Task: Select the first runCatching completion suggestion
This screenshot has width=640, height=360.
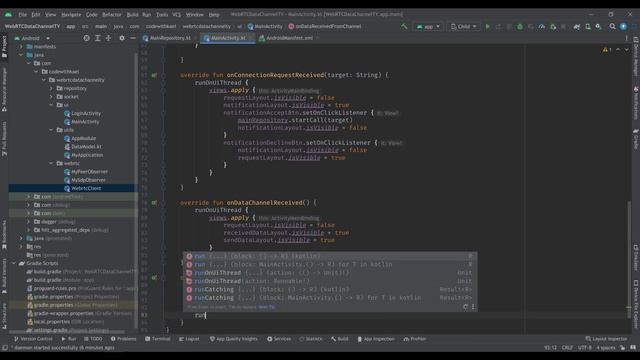Action: [x=329, y=289]
